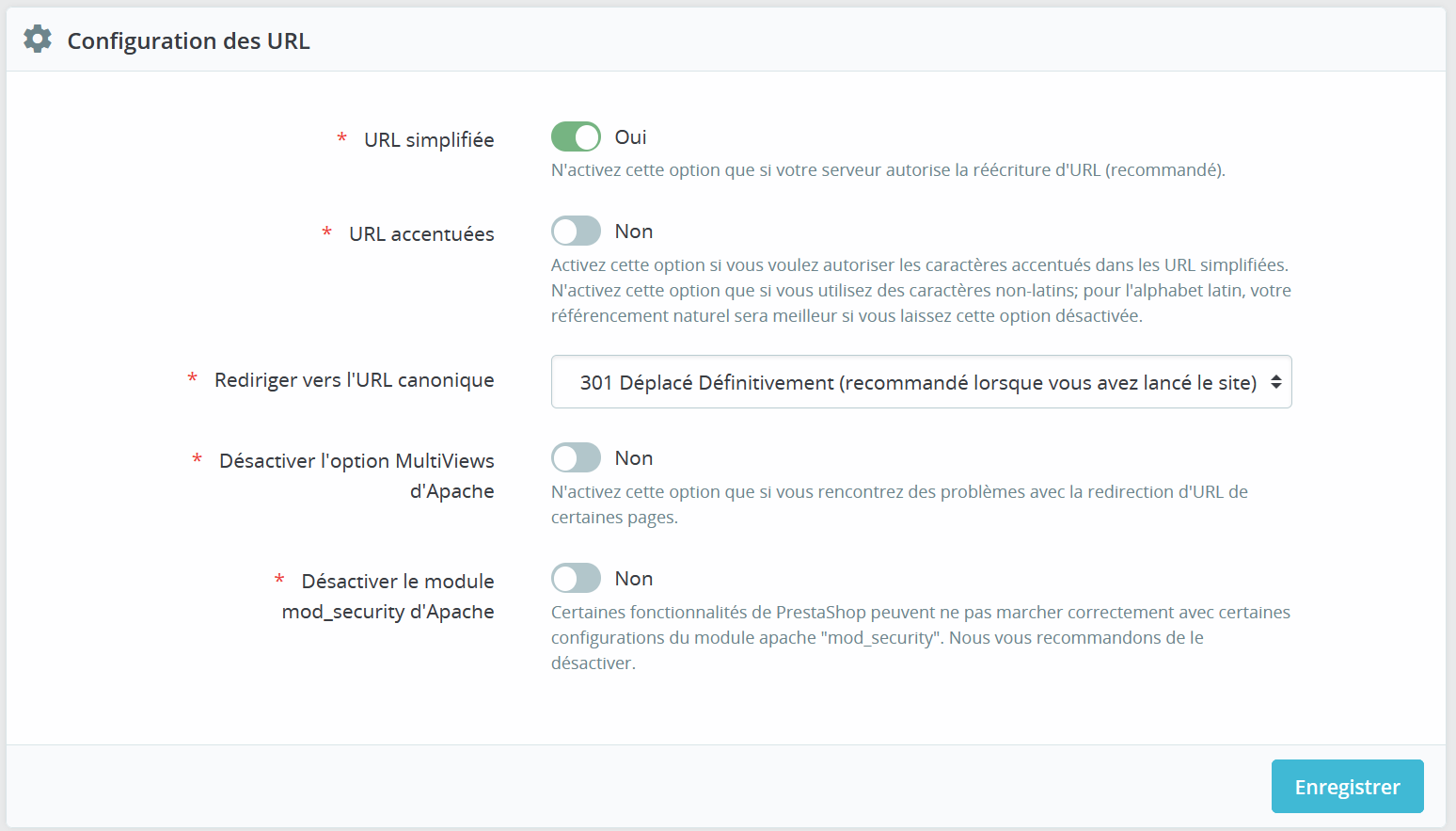1456x831 pixels.
Task: Enable the URL accentuées toggle
Action: pos(576,231)
